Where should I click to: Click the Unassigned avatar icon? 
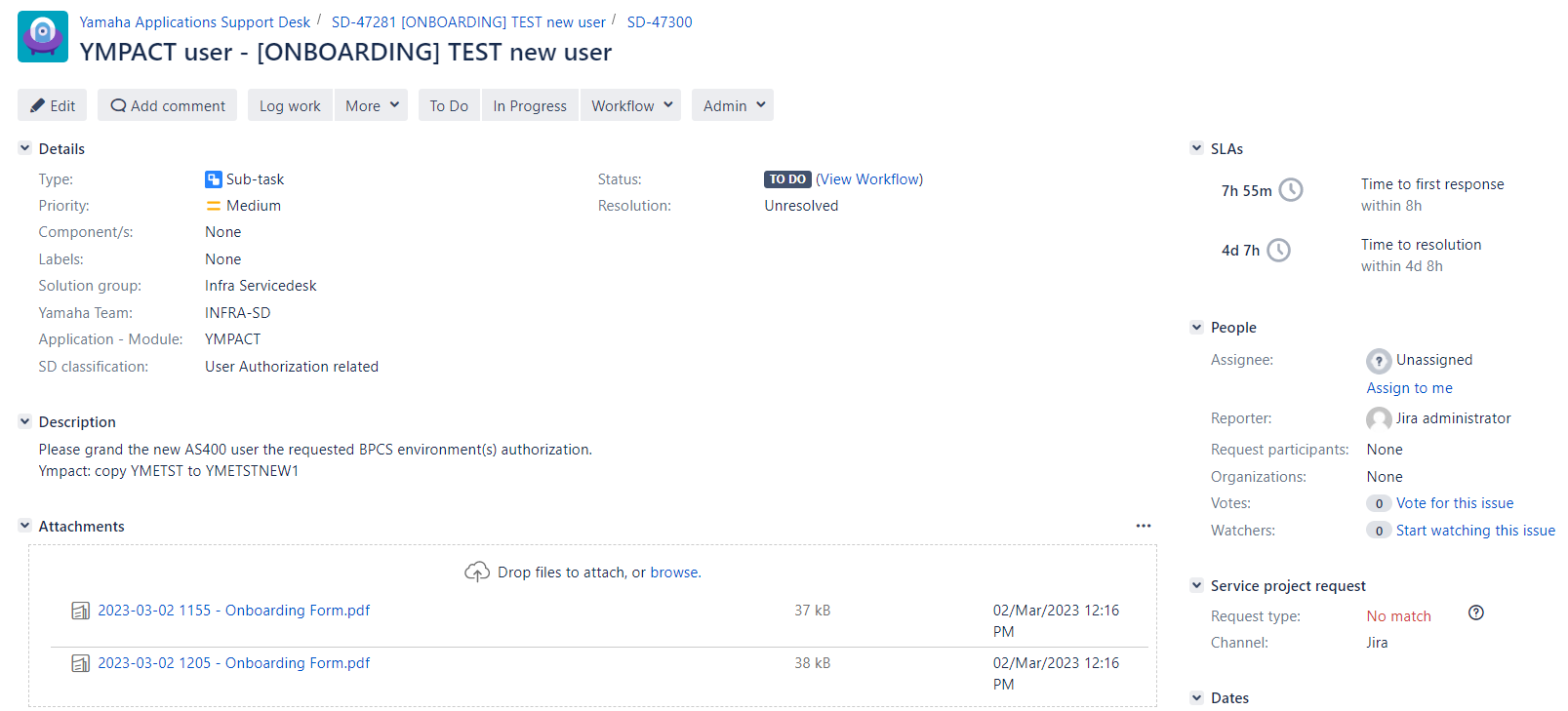1379,361
